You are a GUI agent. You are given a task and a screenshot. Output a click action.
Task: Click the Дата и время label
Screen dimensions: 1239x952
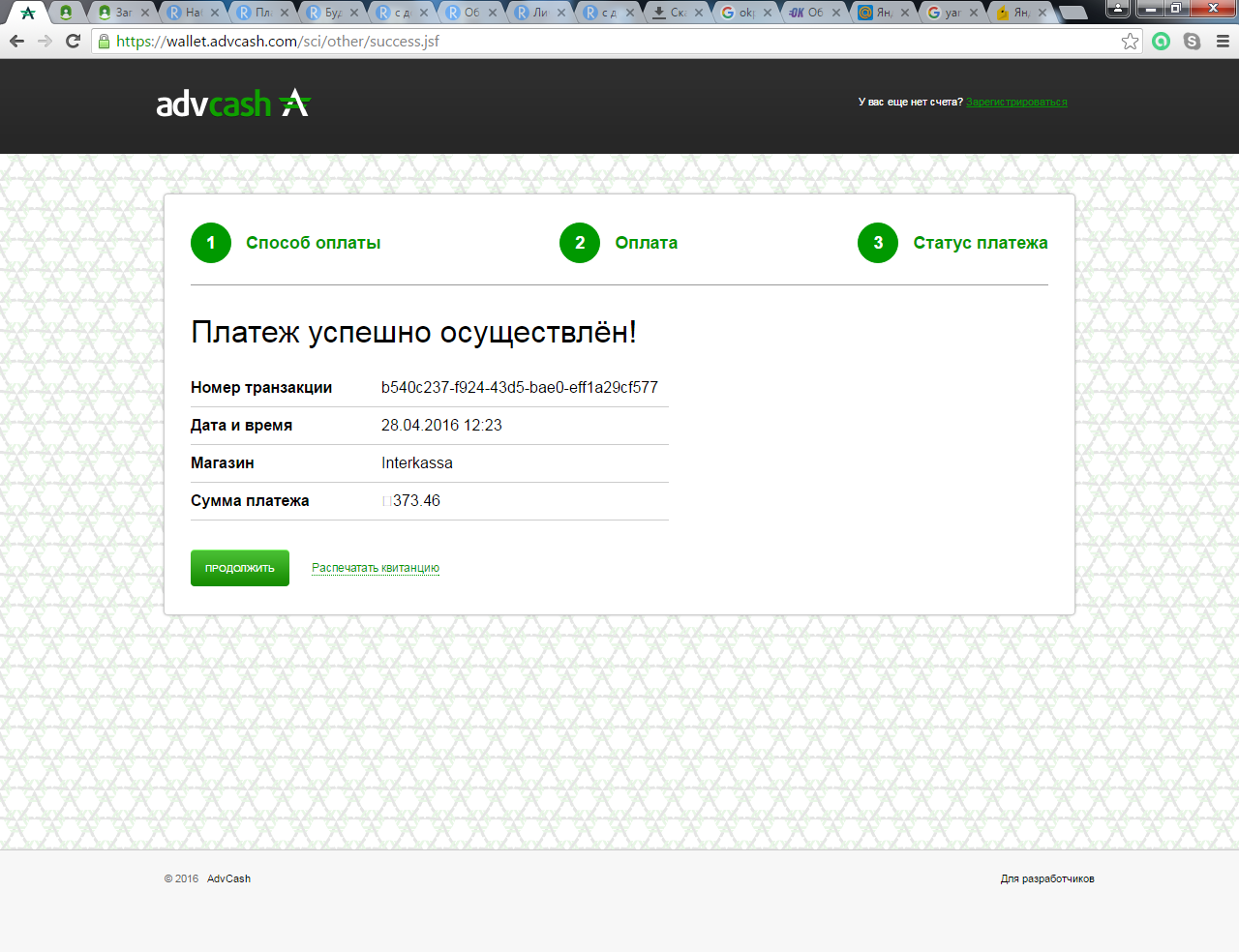[241, 425]
